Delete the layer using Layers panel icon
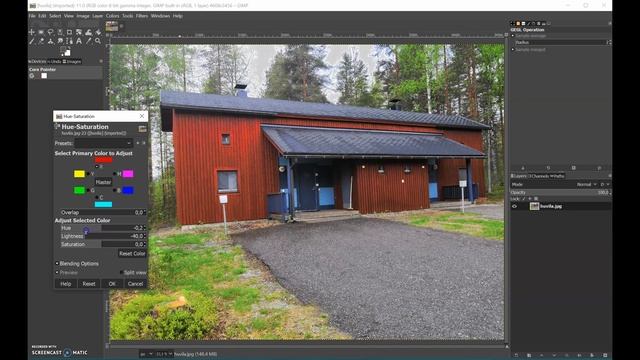Screen dimensions: 640x360 coord(605,355)
